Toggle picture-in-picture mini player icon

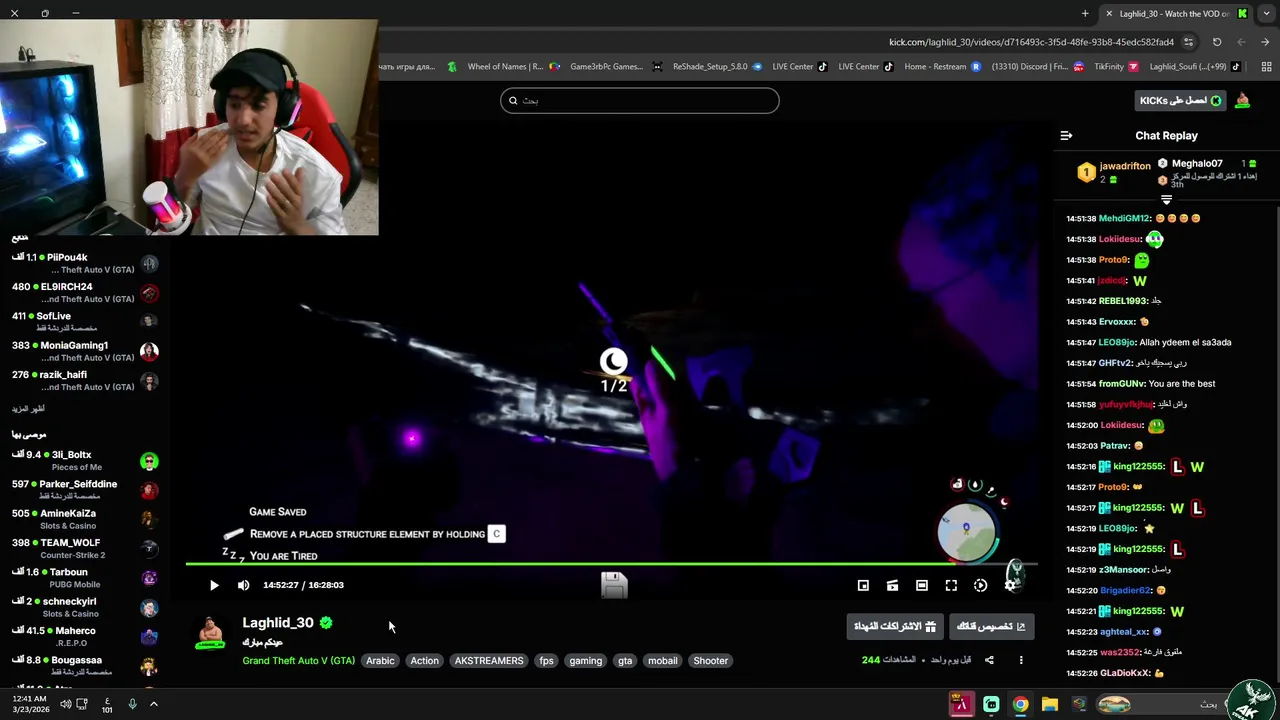pos(863,586)
